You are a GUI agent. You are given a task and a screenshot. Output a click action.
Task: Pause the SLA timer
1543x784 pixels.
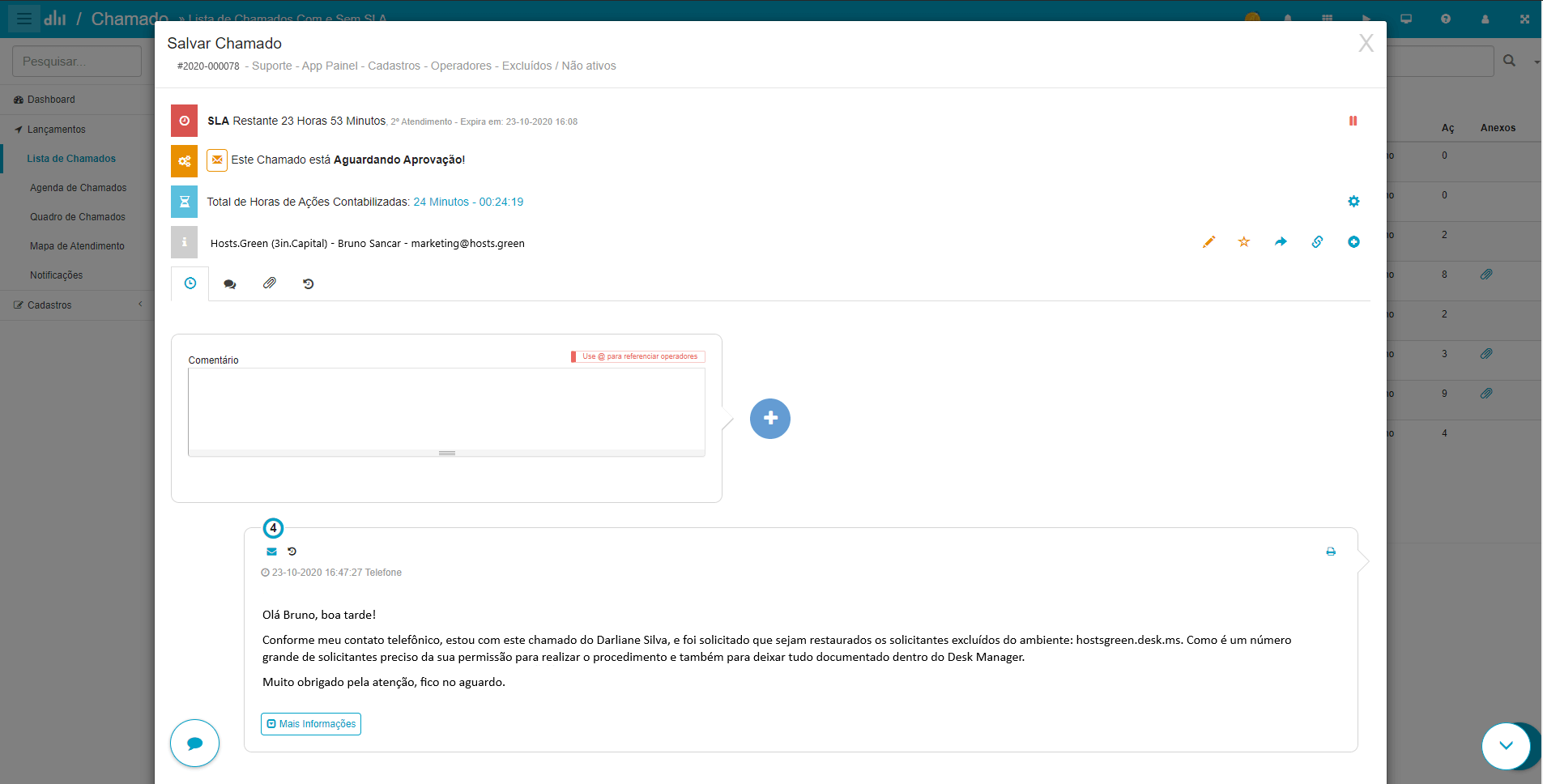1353,121
